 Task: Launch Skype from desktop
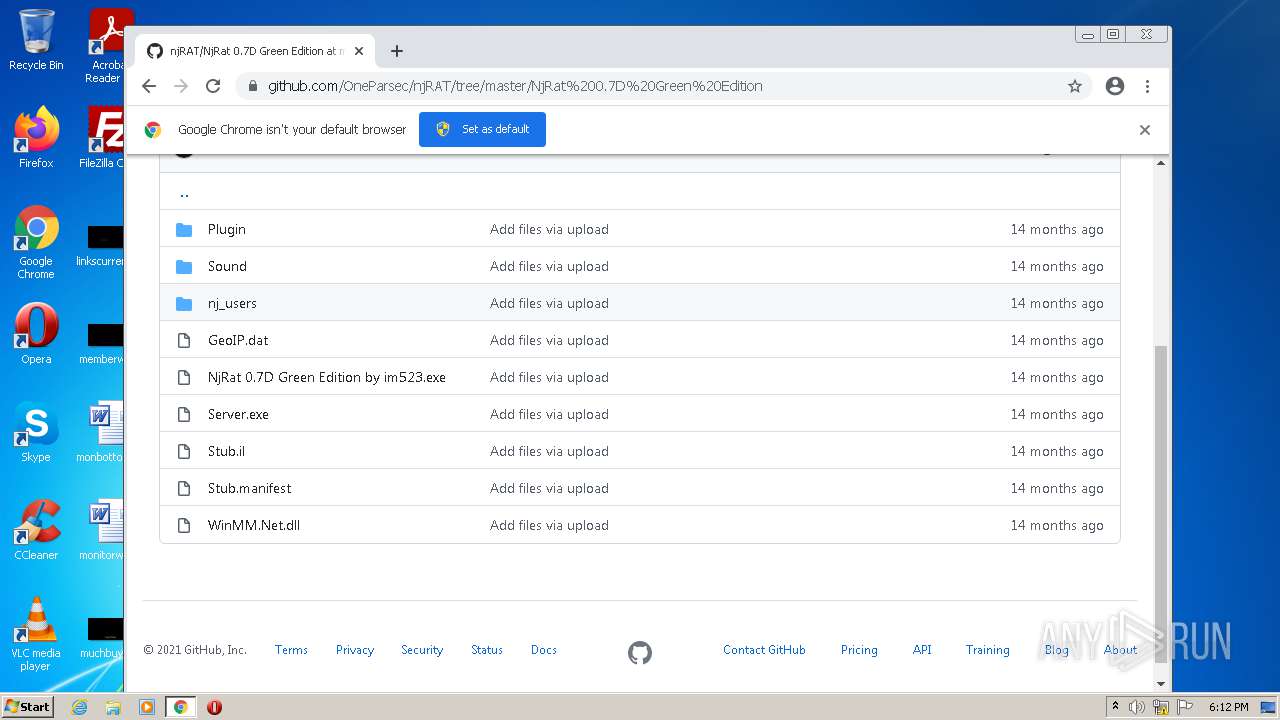click(x=36, y=432)
